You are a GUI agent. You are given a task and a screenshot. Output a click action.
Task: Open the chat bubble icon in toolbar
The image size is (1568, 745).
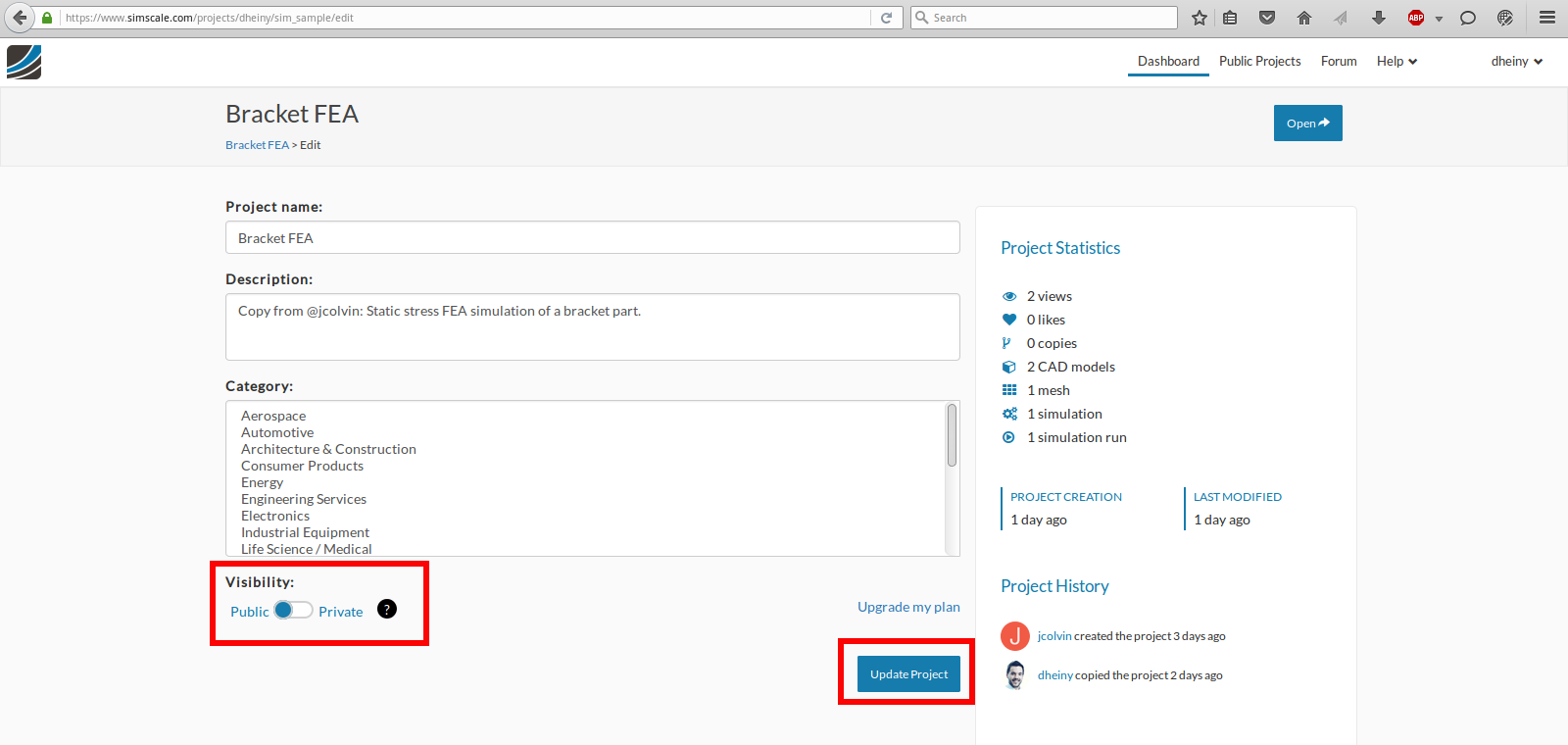pyautogui.click(x=1467, y=18)
